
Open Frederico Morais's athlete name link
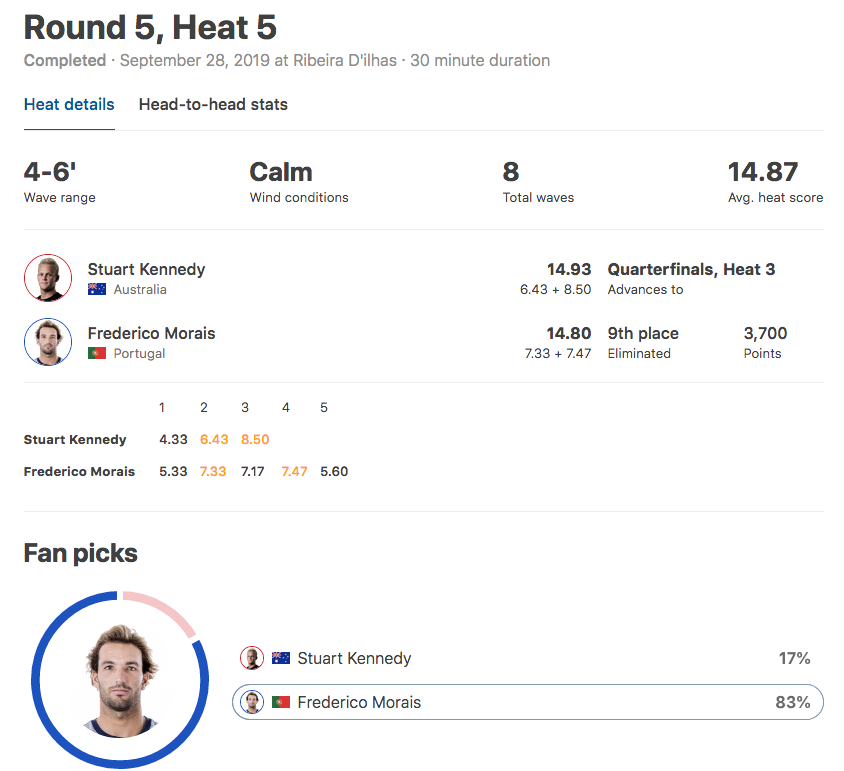pos(151,333)
